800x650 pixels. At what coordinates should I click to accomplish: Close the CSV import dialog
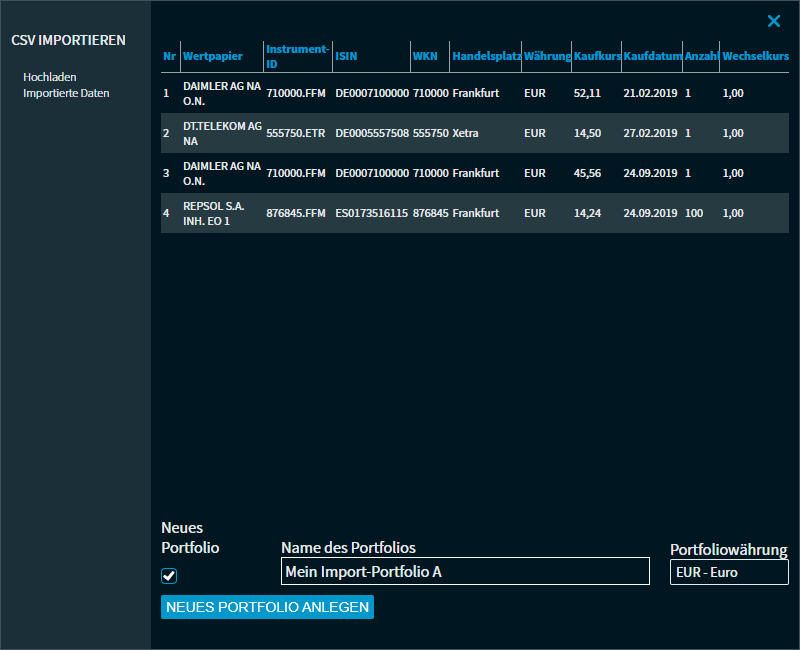click(773, 21)
